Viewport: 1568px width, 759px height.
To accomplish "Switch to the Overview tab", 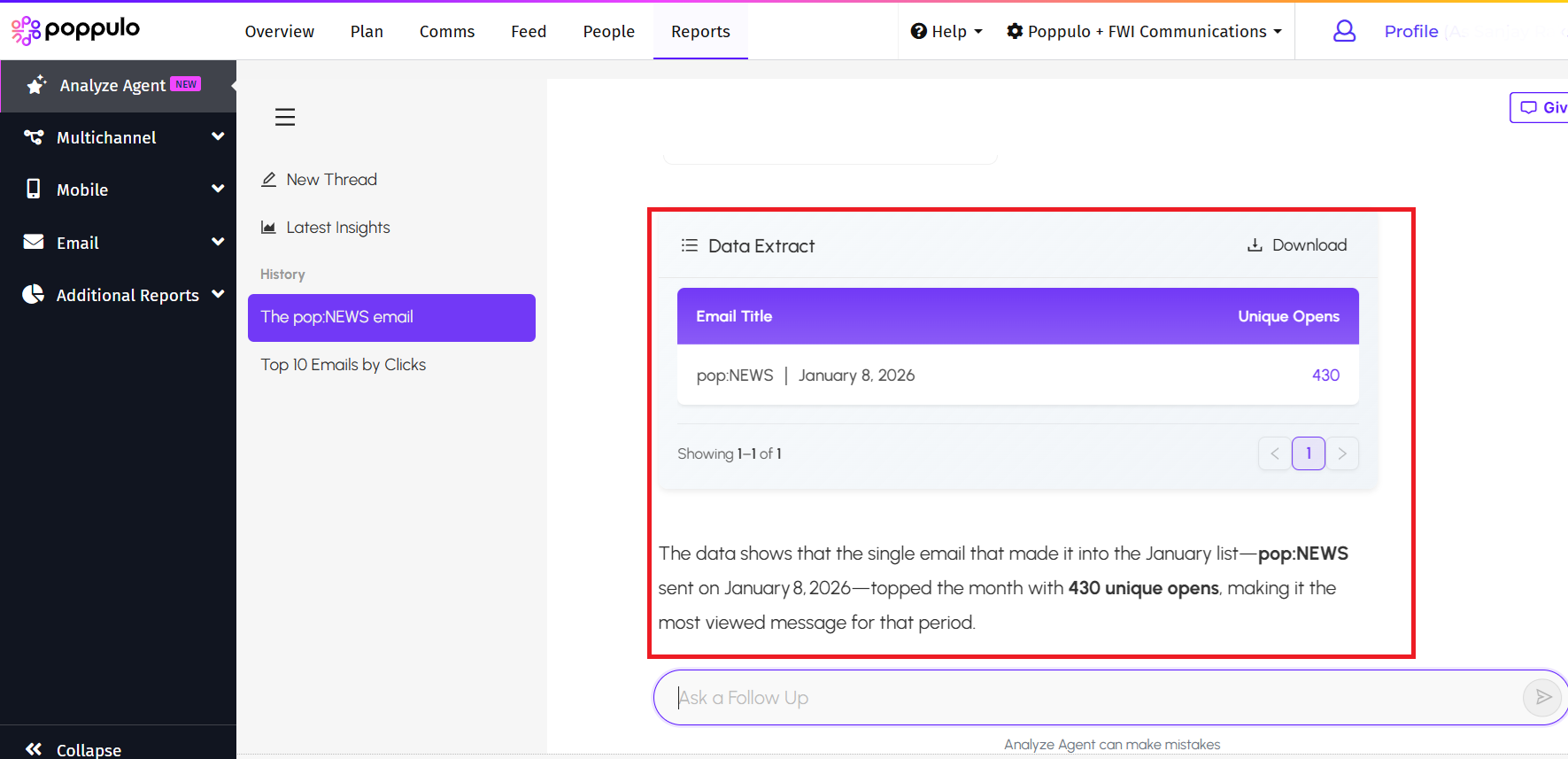I will [x=279, y=31].
